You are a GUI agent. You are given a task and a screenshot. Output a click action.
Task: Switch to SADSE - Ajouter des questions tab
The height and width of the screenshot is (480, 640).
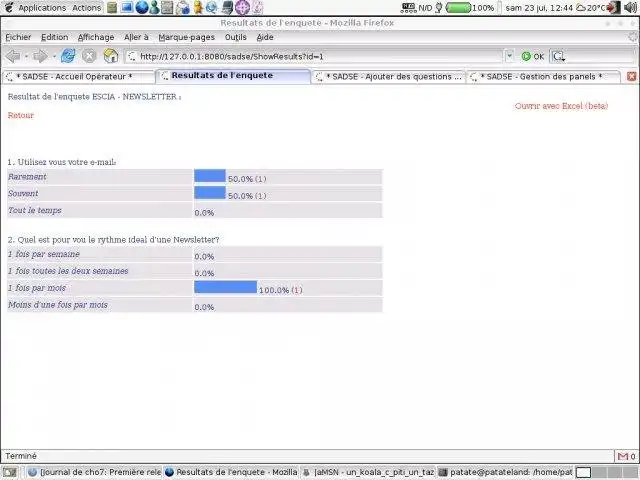click(389, 76)
